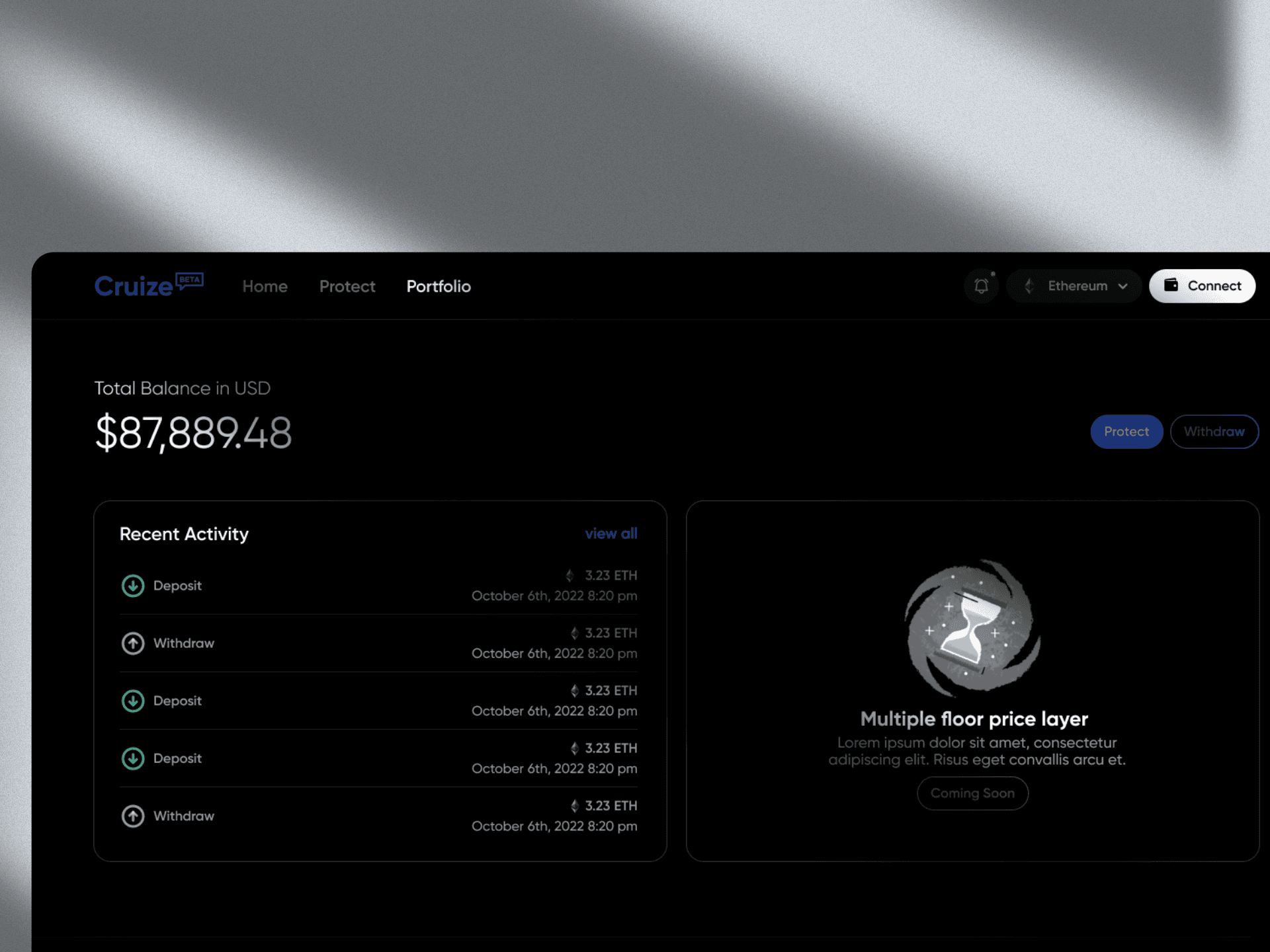Image resolution: width=1270 pixels, height=952 pixels.
Task: Select the Portfolio nav tab
Action: [x=439, y=286]
